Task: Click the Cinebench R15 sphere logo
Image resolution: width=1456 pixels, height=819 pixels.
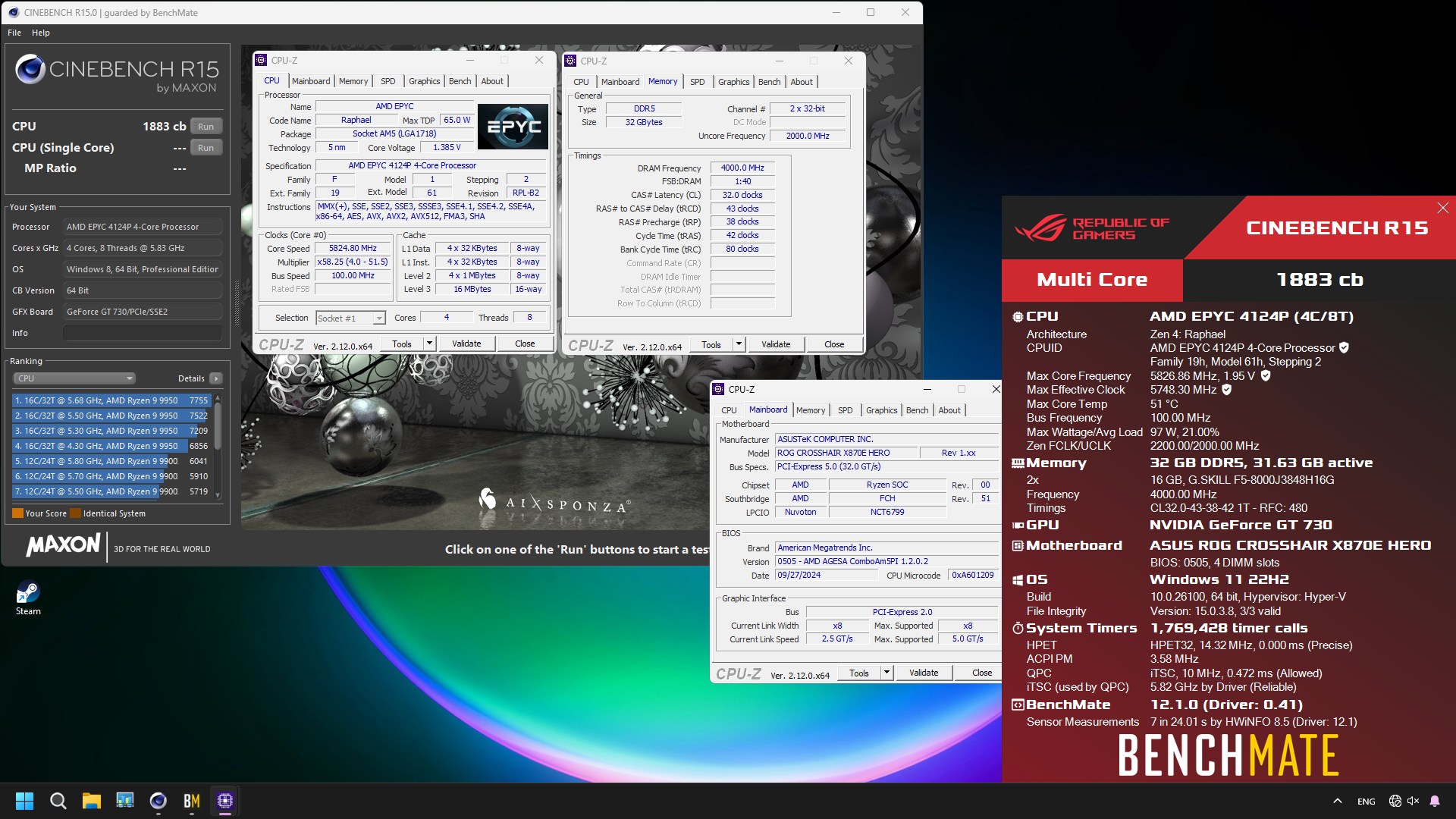Action: point(30,69)
